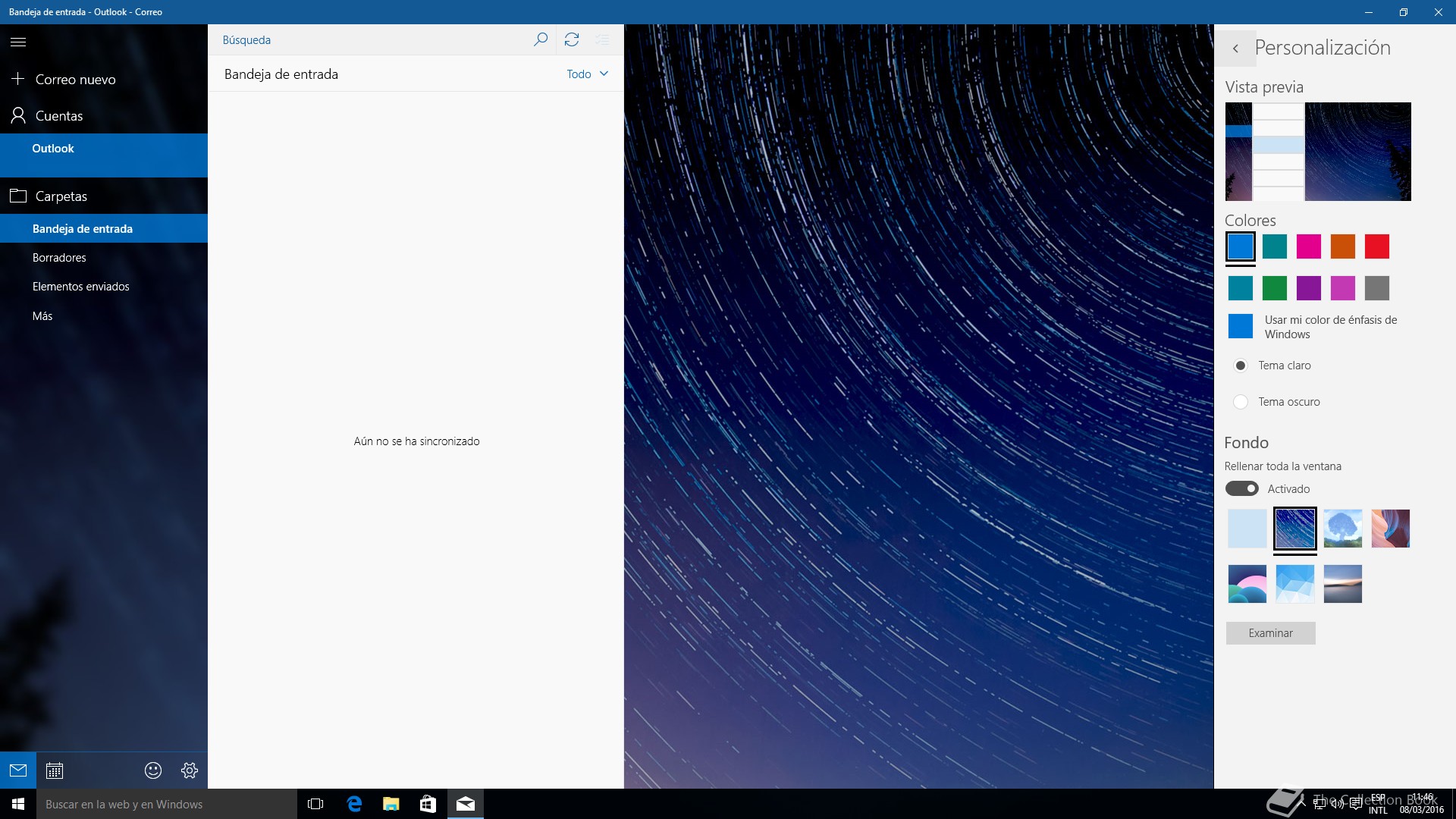This screenshot has width=1456, height=819.
Task: Switch to Mail view in bottom bar
Action: coord(18,770)
